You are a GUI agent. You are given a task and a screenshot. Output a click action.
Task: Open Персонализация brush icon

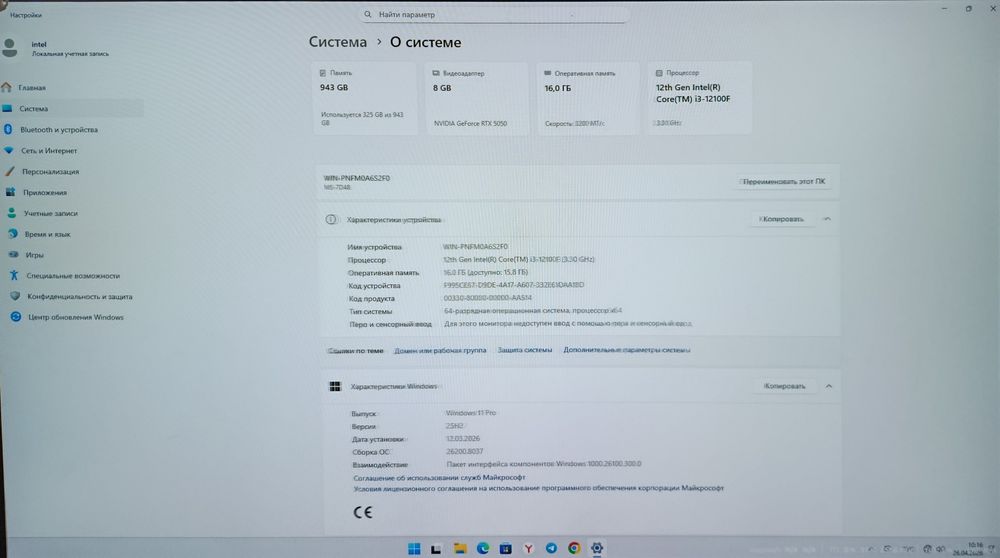coord(10,172)
